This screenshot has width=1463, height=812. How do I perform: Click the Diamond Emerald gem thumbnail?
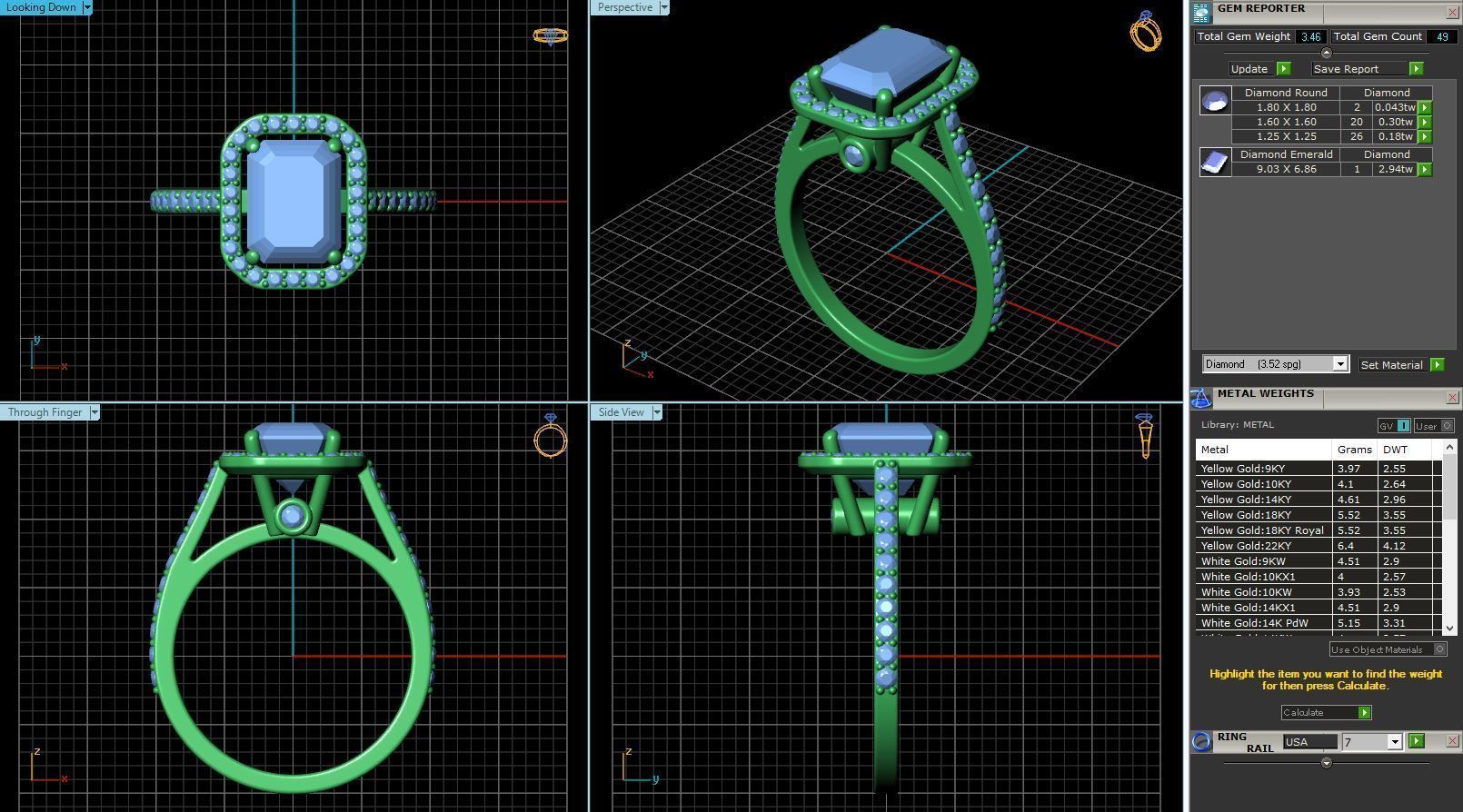(x=1215, y=162)
